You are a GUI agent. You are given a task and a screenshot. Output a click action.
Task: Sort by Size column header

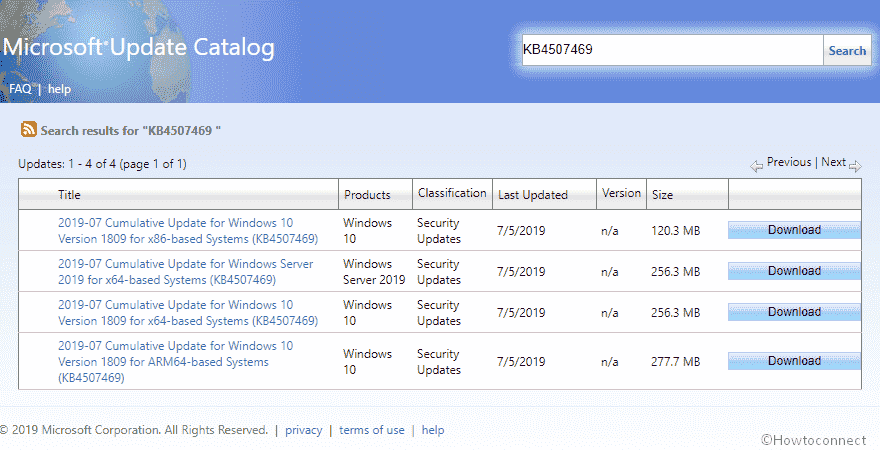[662, 195]
